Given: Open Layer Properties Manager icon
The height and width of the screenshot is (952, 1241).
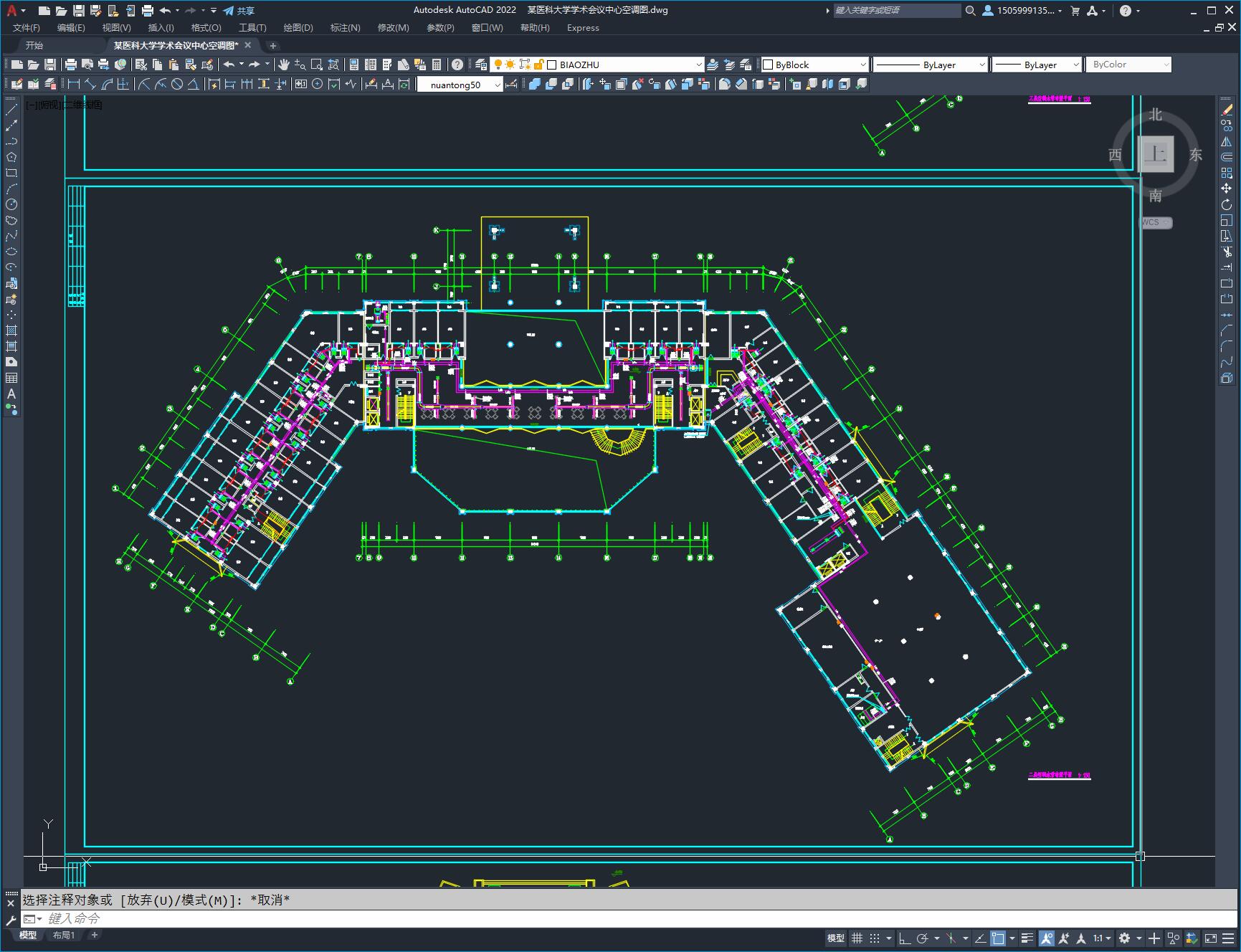Looking at the screenshot, I should [481, 65].
